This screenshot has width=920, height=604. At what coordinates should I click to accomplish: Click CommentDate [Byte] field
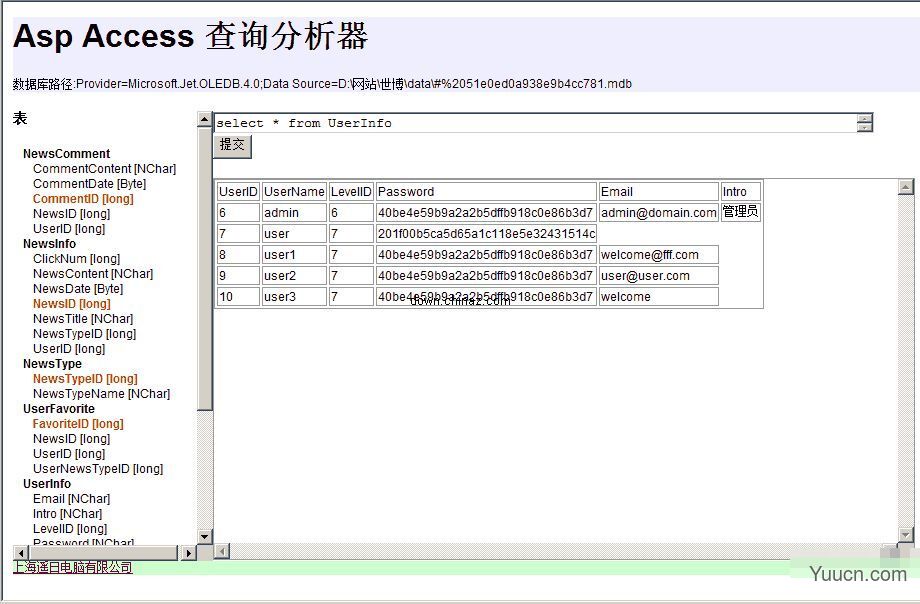90,184
